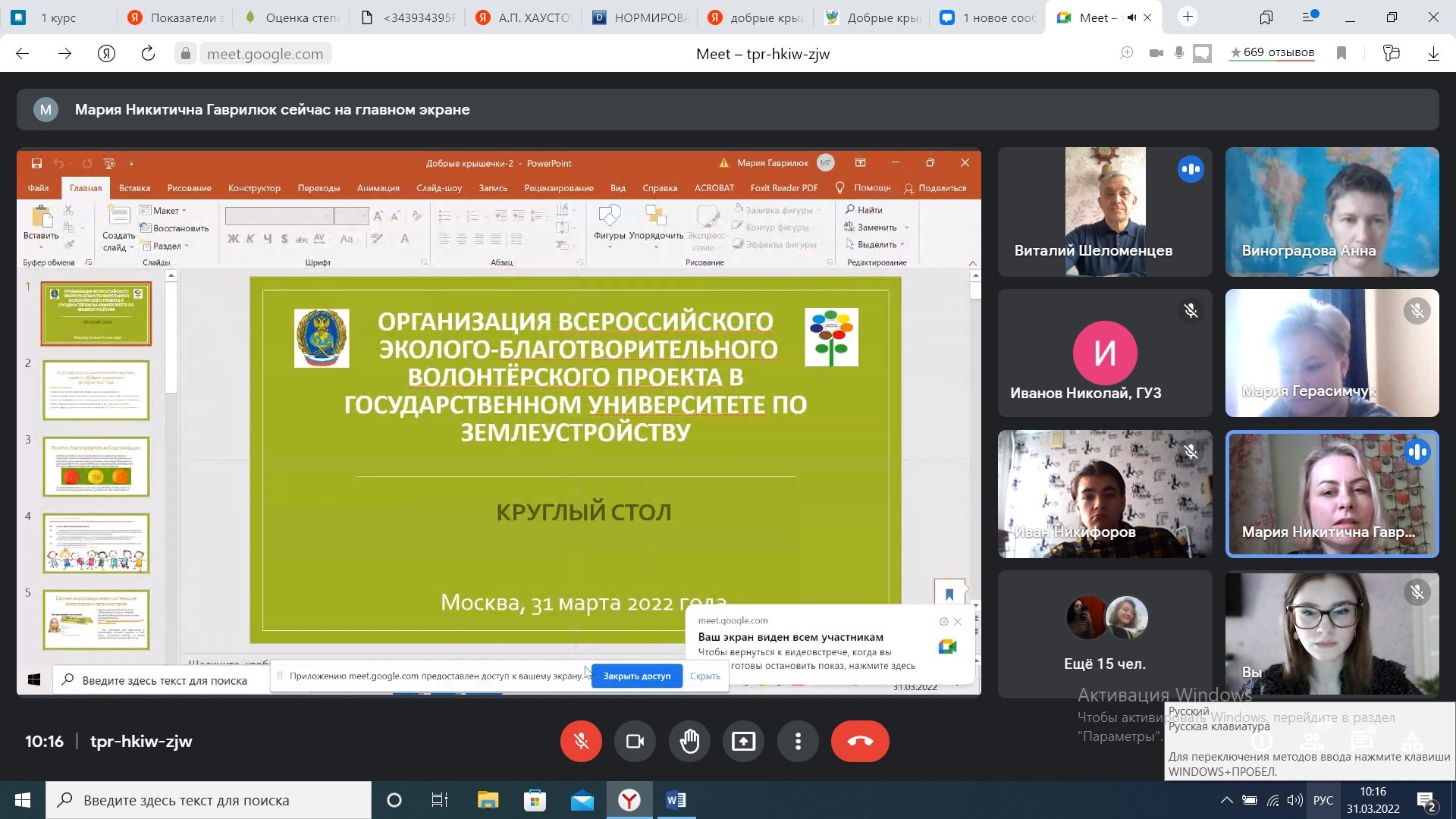Open the 'Ещё 15 чел.' participants tile
Viewport: 1456px width, 819px height.
coord(1105,635)
